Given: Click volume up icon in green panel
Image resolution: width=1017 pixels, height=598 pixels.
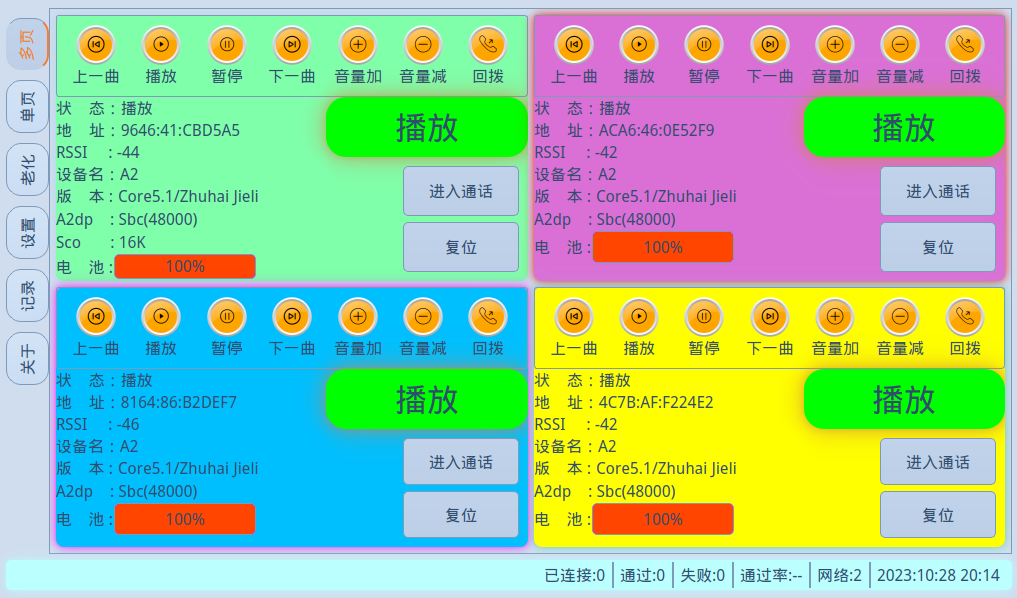Looking at the screenshot, I should (x=358, y=45).
